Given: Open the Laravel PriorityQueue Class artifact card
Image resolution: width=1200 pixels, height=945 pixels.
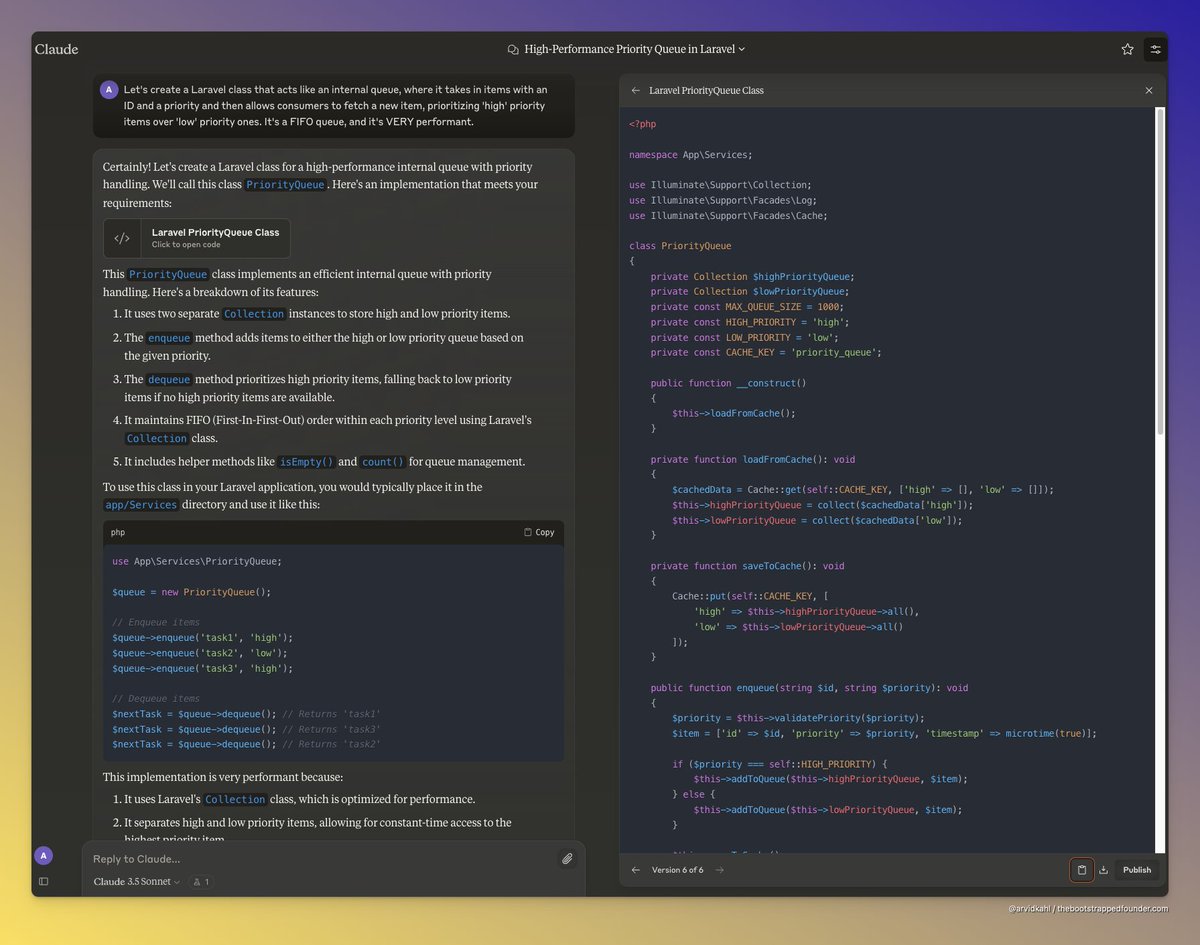Looking at the screenshot, I should (197, 238).
